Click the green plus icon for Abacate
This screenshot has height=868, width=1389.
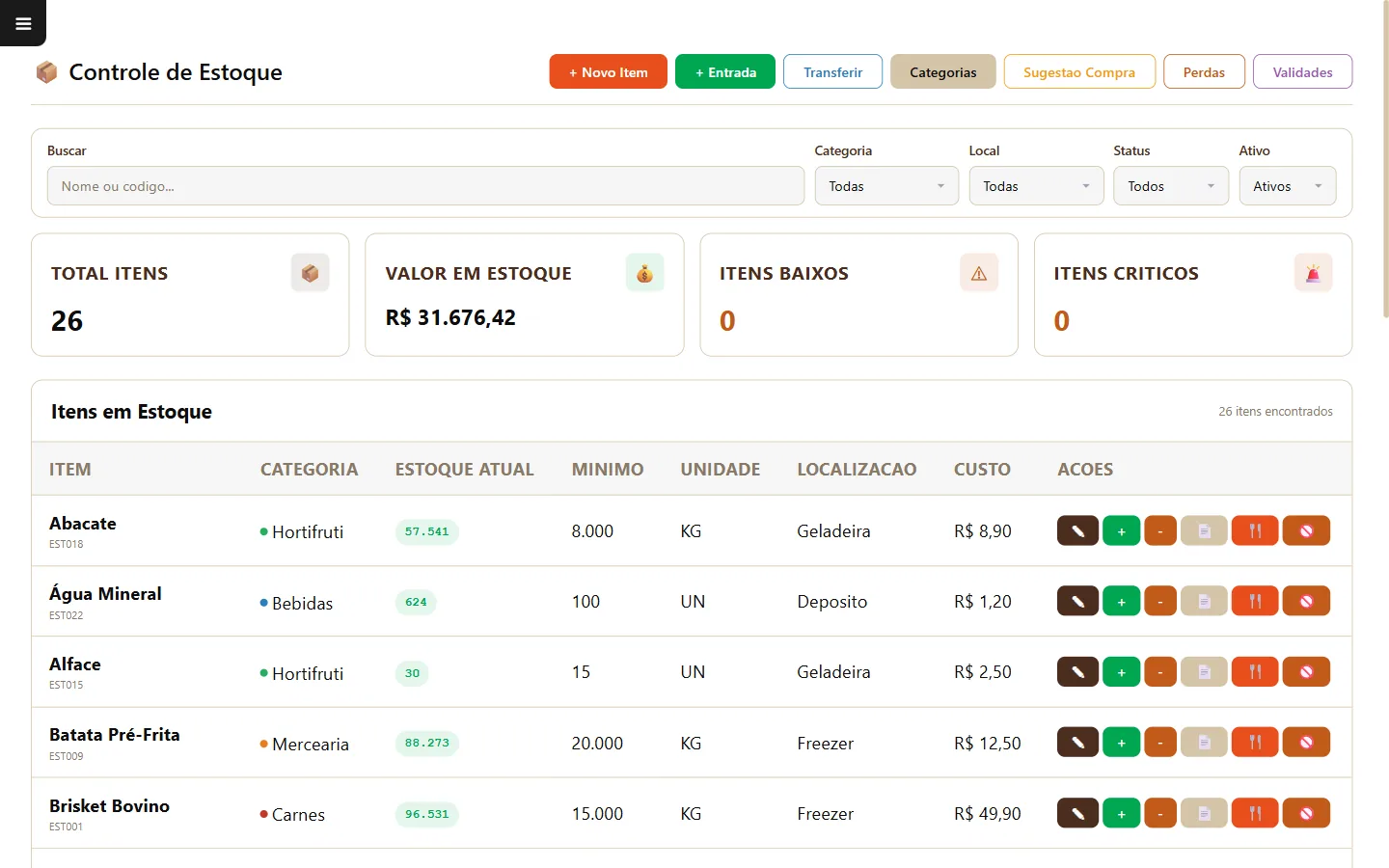1121,530
